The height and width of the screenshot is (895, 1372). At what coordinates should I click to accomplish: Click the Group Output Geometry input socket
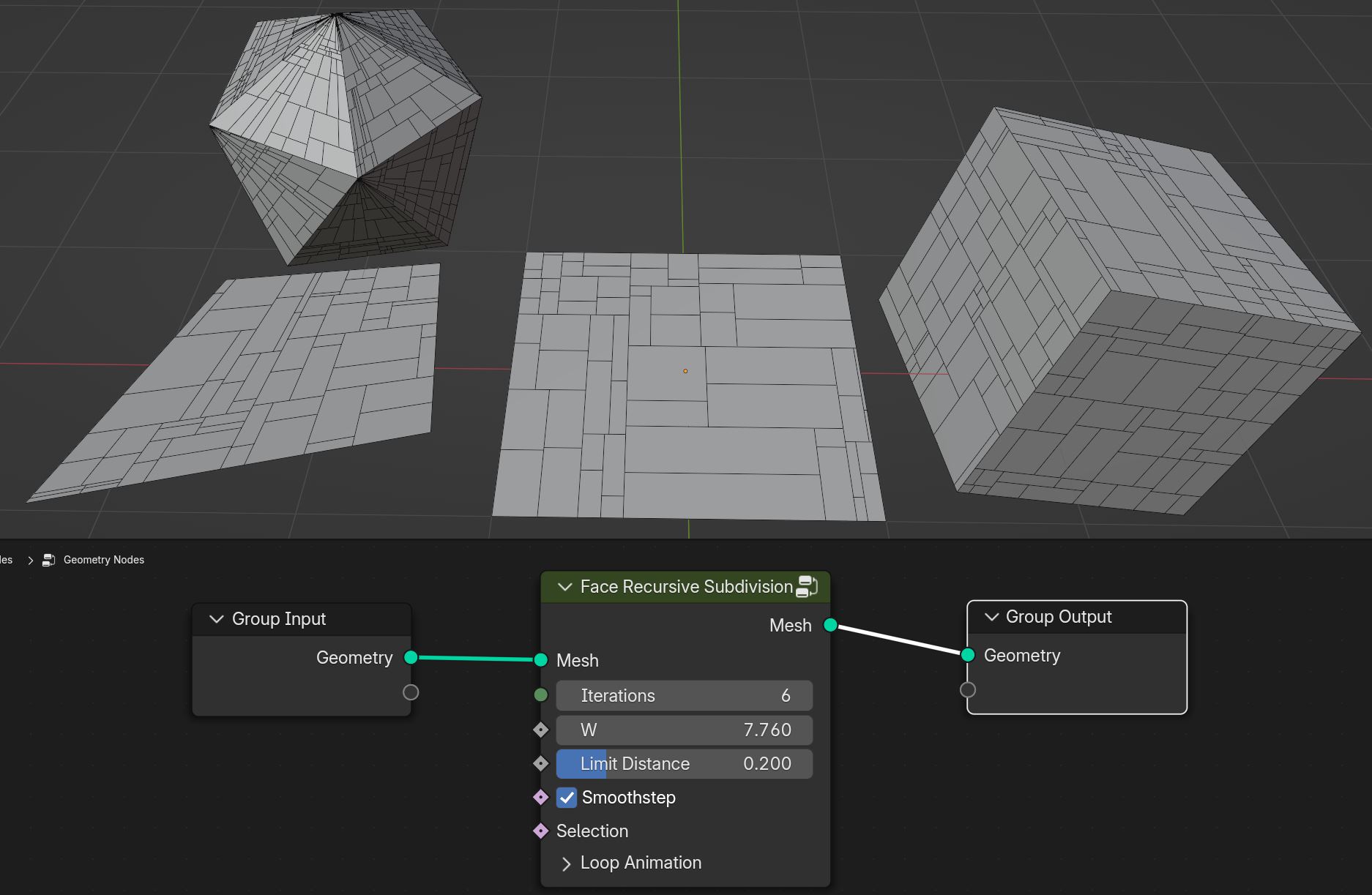click(968, 655)
